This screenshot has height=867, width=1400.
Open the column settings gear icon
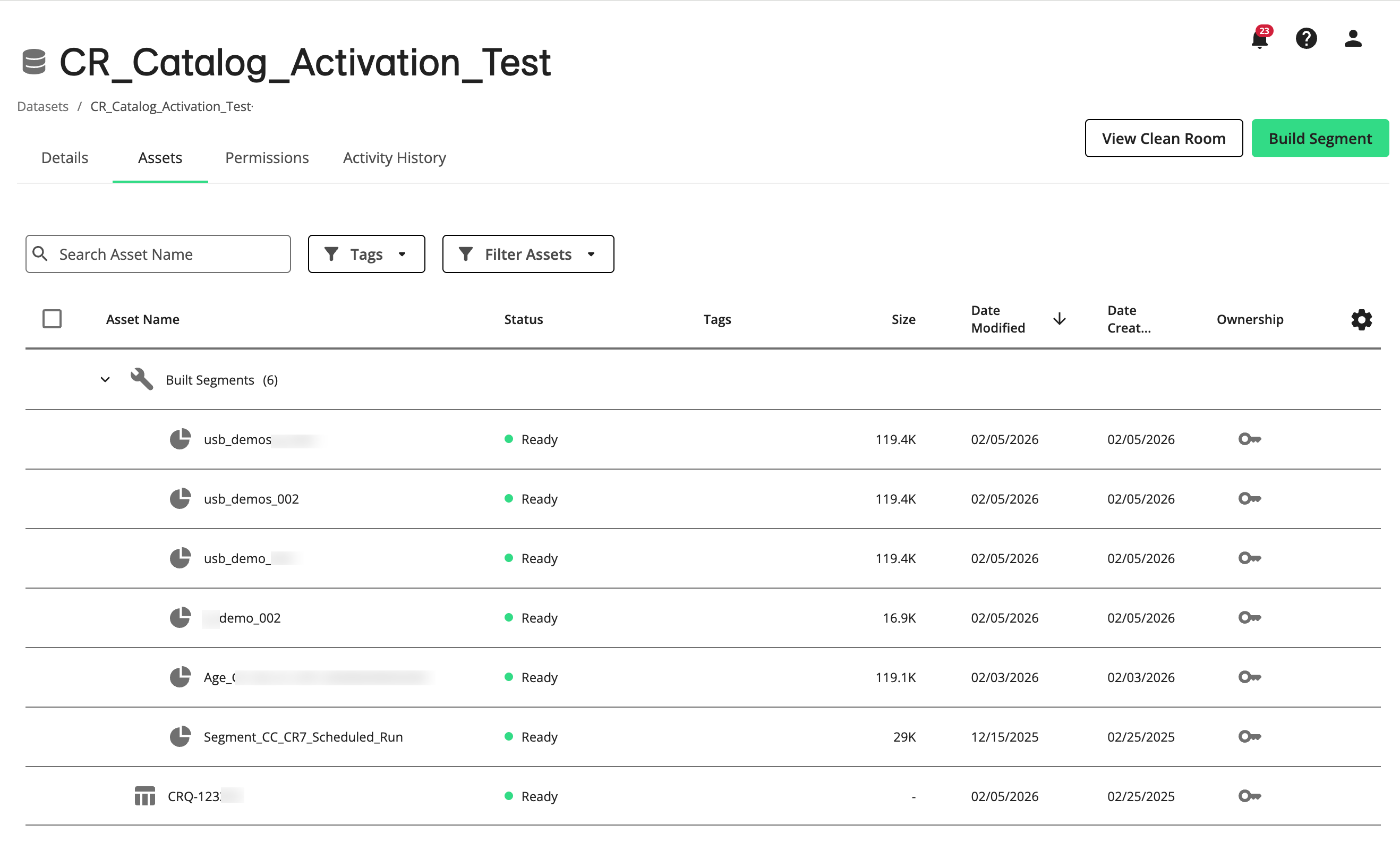(1361, 319)
